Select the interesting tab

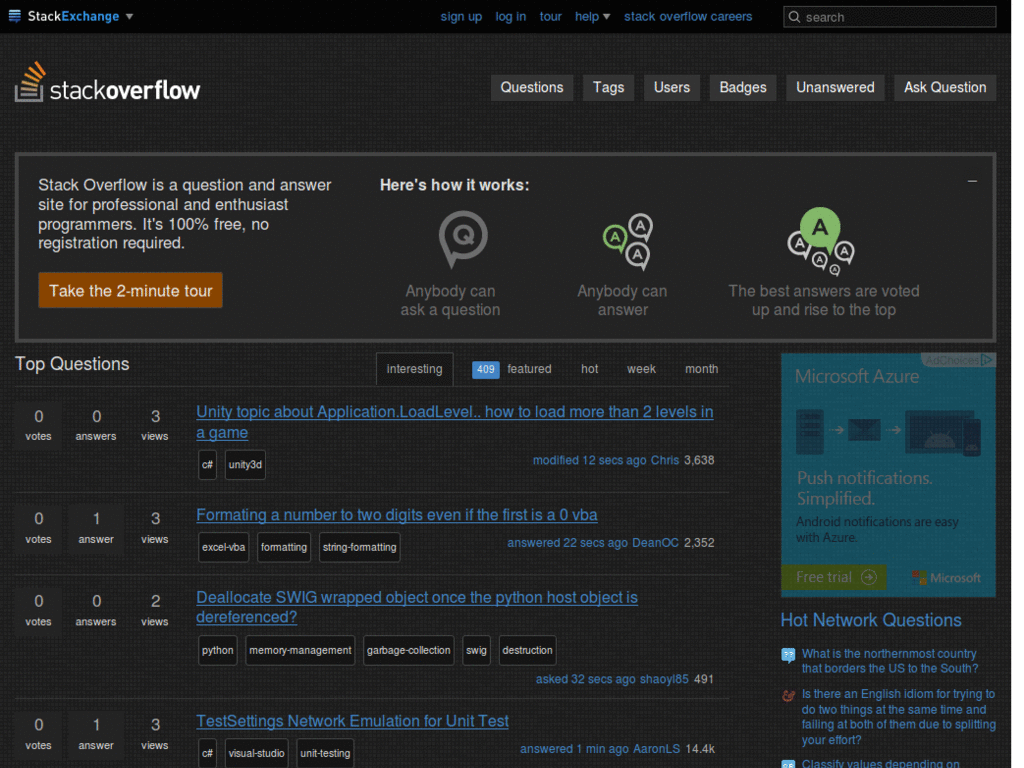pos(414,369)
